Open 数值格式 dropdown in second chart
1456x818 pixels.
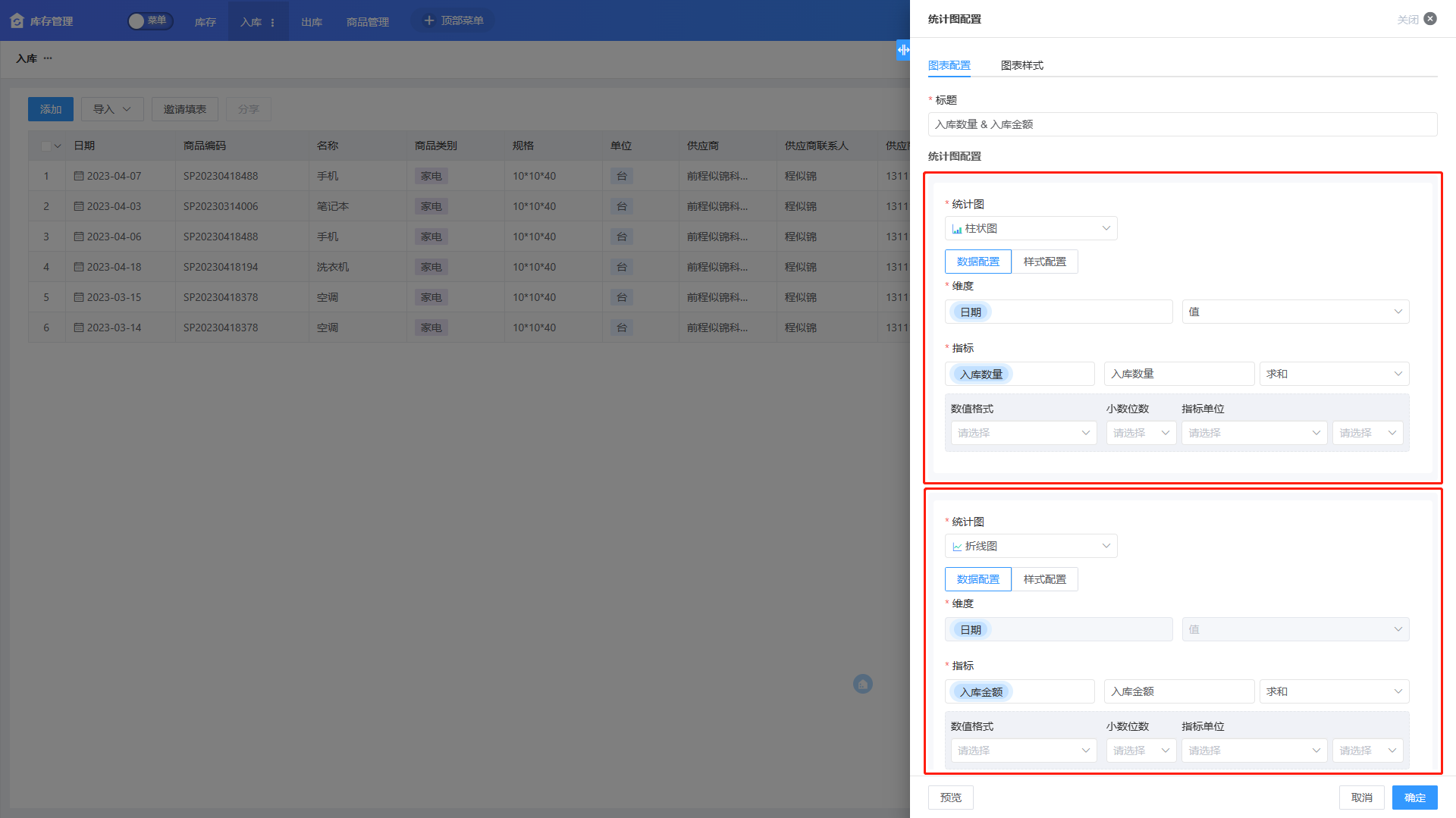(x=1024, y=751)
